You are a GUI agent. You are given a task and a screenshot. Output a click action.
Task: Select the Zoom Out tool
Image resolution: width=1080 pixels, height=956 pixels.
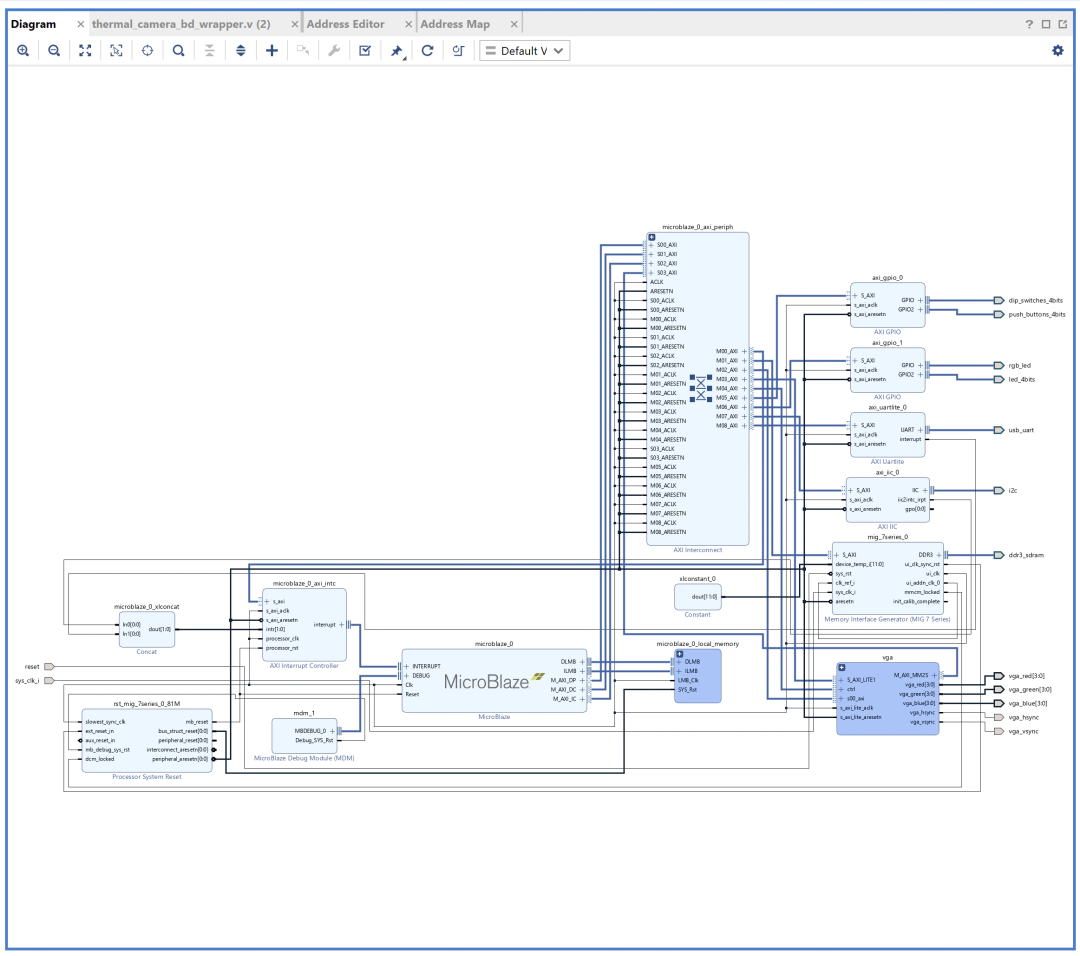(54, 50)
